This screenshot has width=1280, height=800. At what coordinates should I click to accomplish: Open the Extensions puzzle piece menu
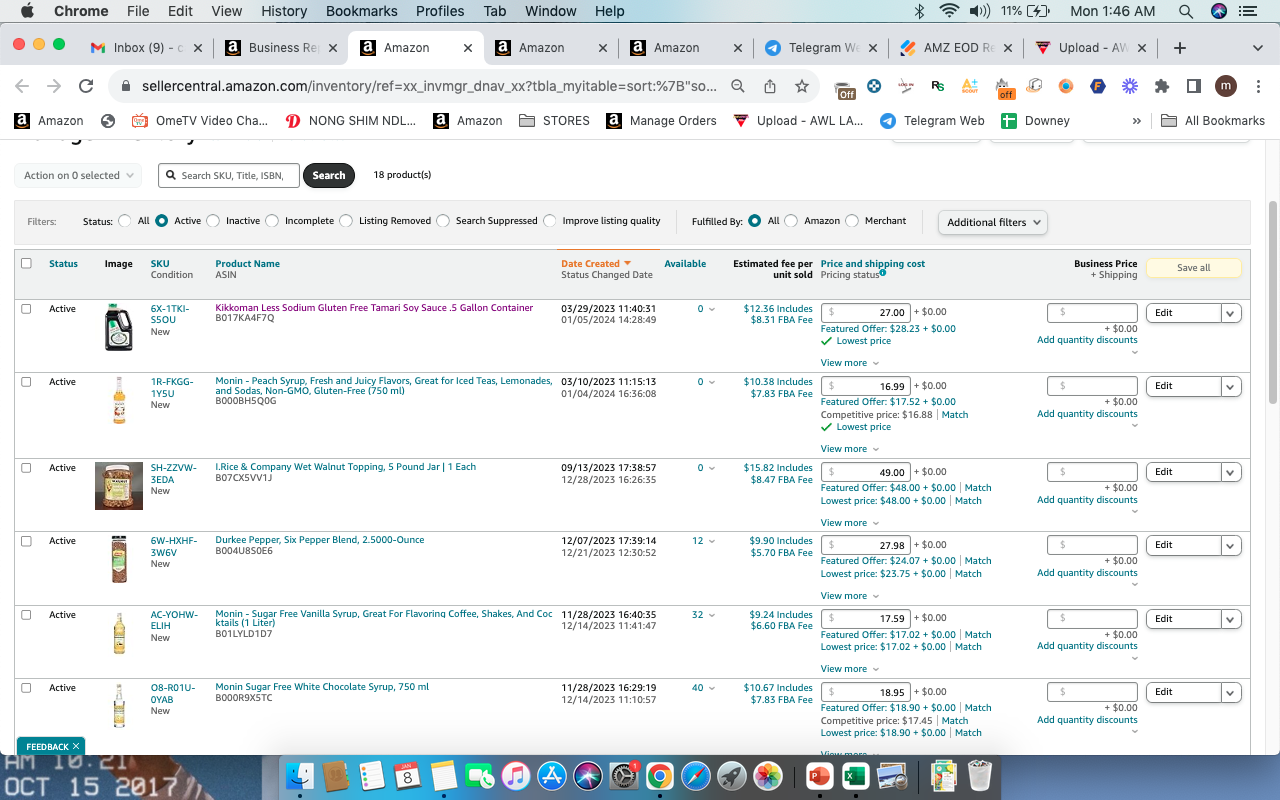[1161, 87]
